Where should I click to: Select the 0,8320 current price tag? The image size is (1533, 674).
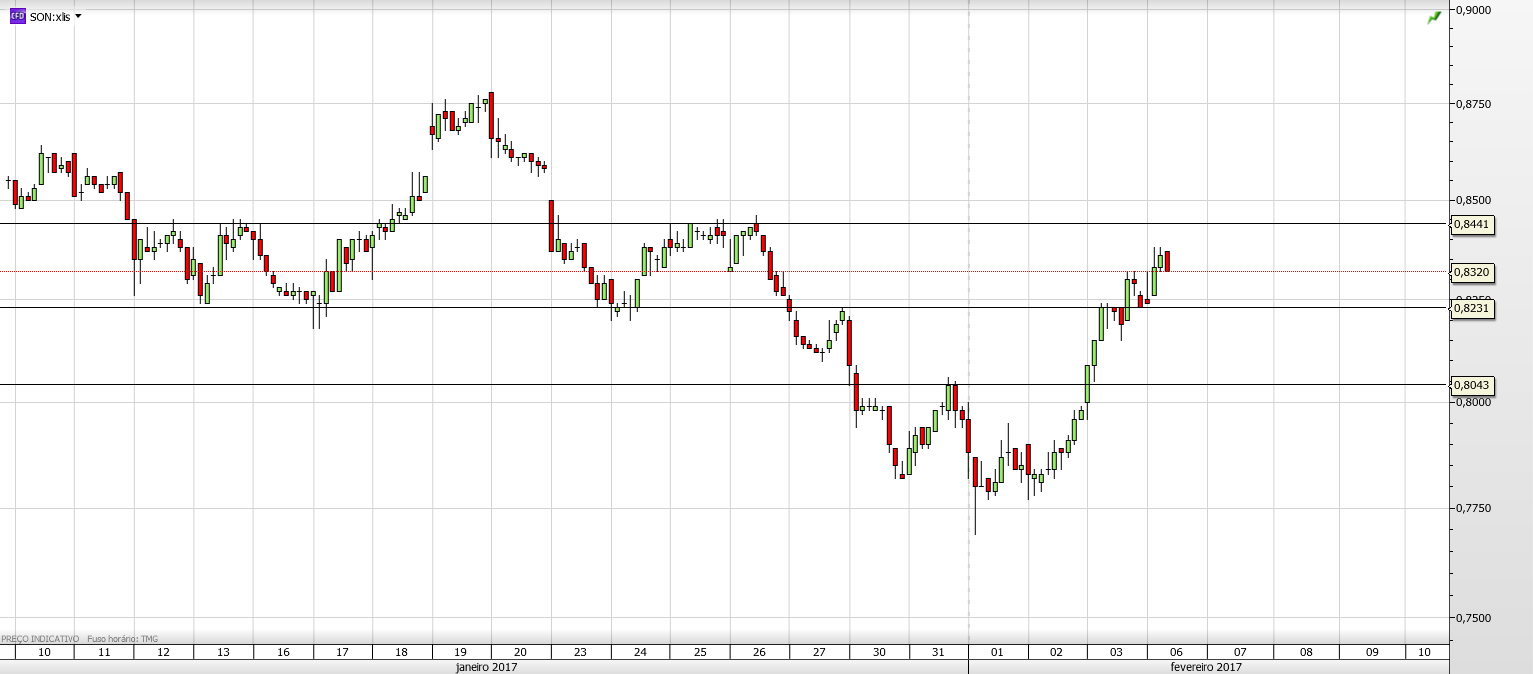point(1472,272)
